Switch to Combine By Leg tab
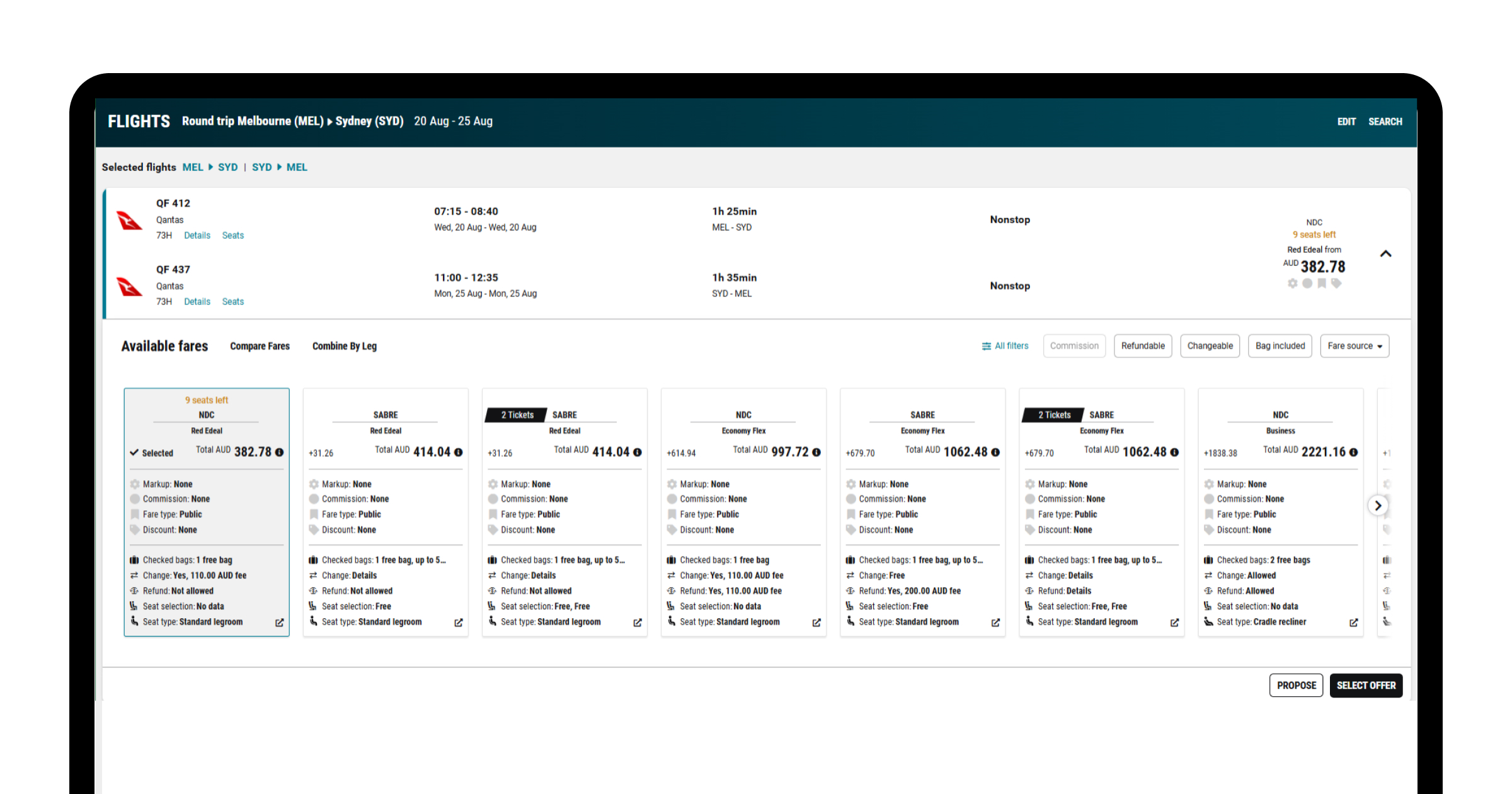 point(344,346)
